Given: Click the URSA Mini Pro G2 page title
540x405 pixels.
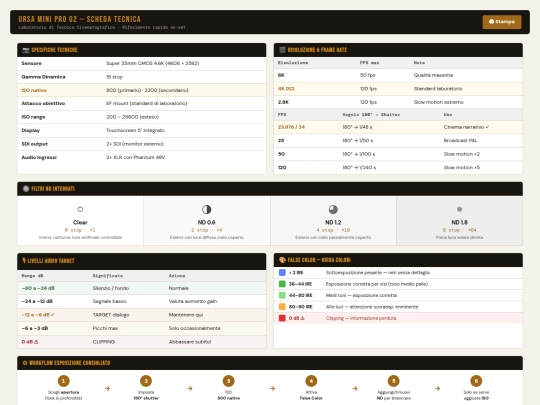Looking at the screenshot, I should pos(80,19).
